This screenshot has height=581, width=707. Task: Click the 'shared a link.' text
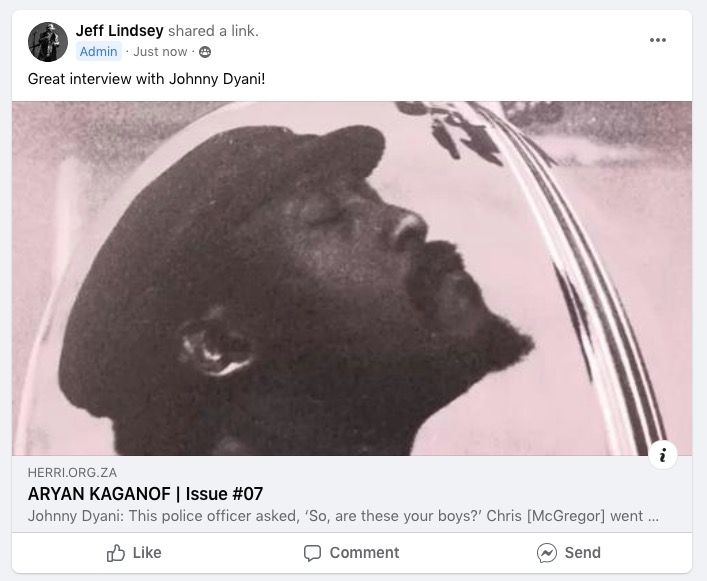pyautogui.click(x=213, y=31)
